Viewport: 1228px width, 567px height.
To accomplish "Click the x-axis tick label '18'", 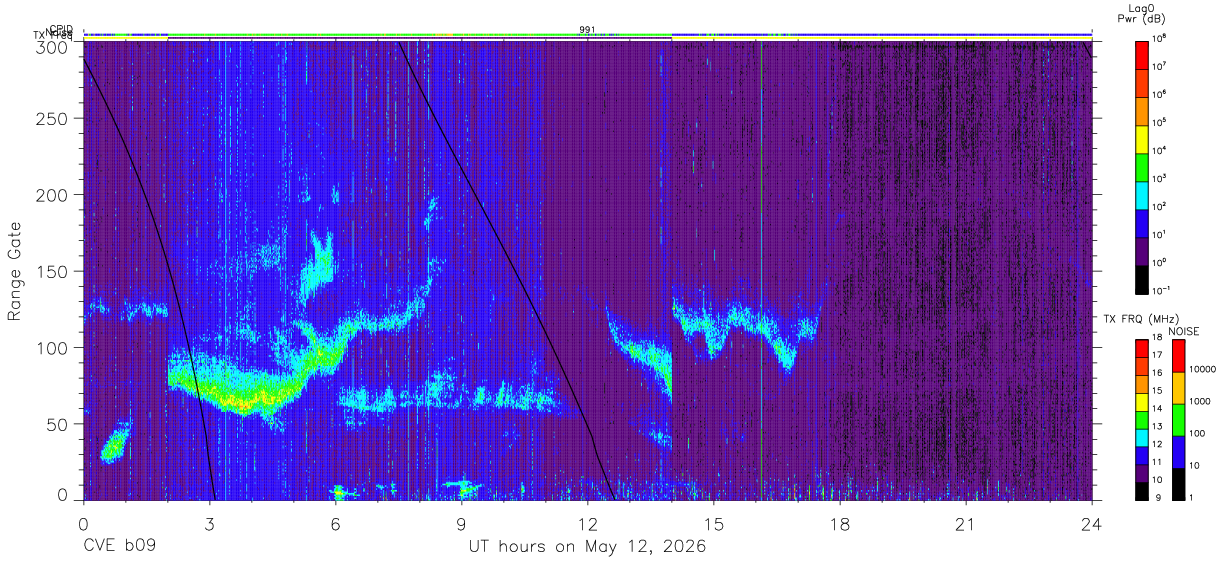I will click(840, 523).
